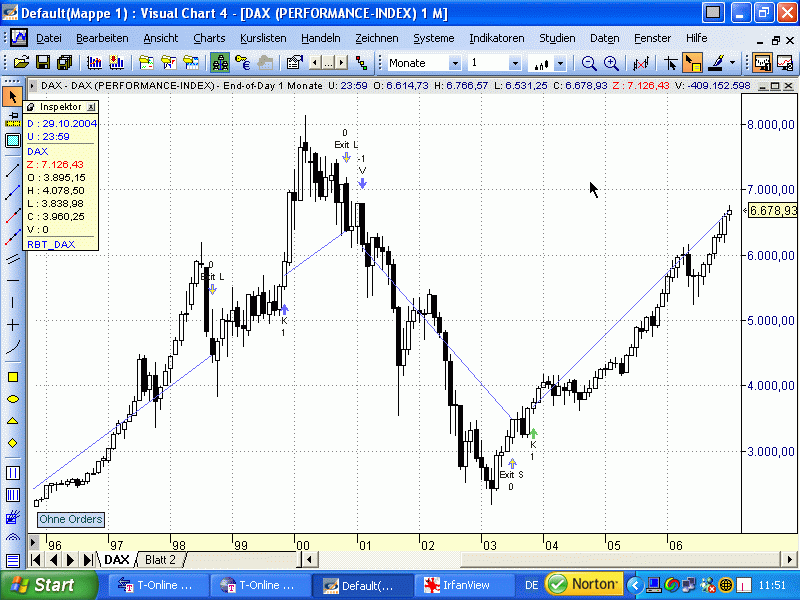Toggle the inspector pointer tool (orange highlighted)
Screen dimensions: 800x600
692,63
